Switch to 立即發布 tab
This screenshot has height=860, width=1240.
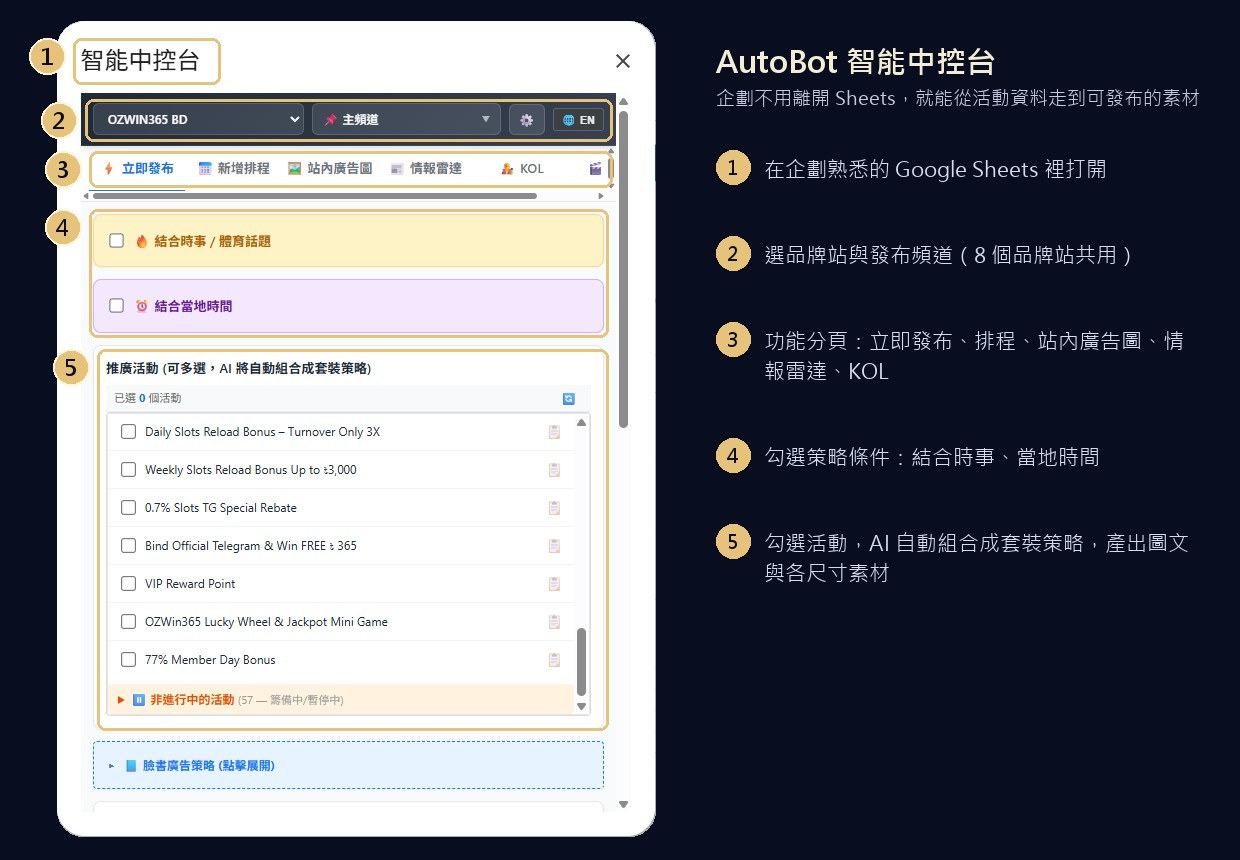pos(139,168)
